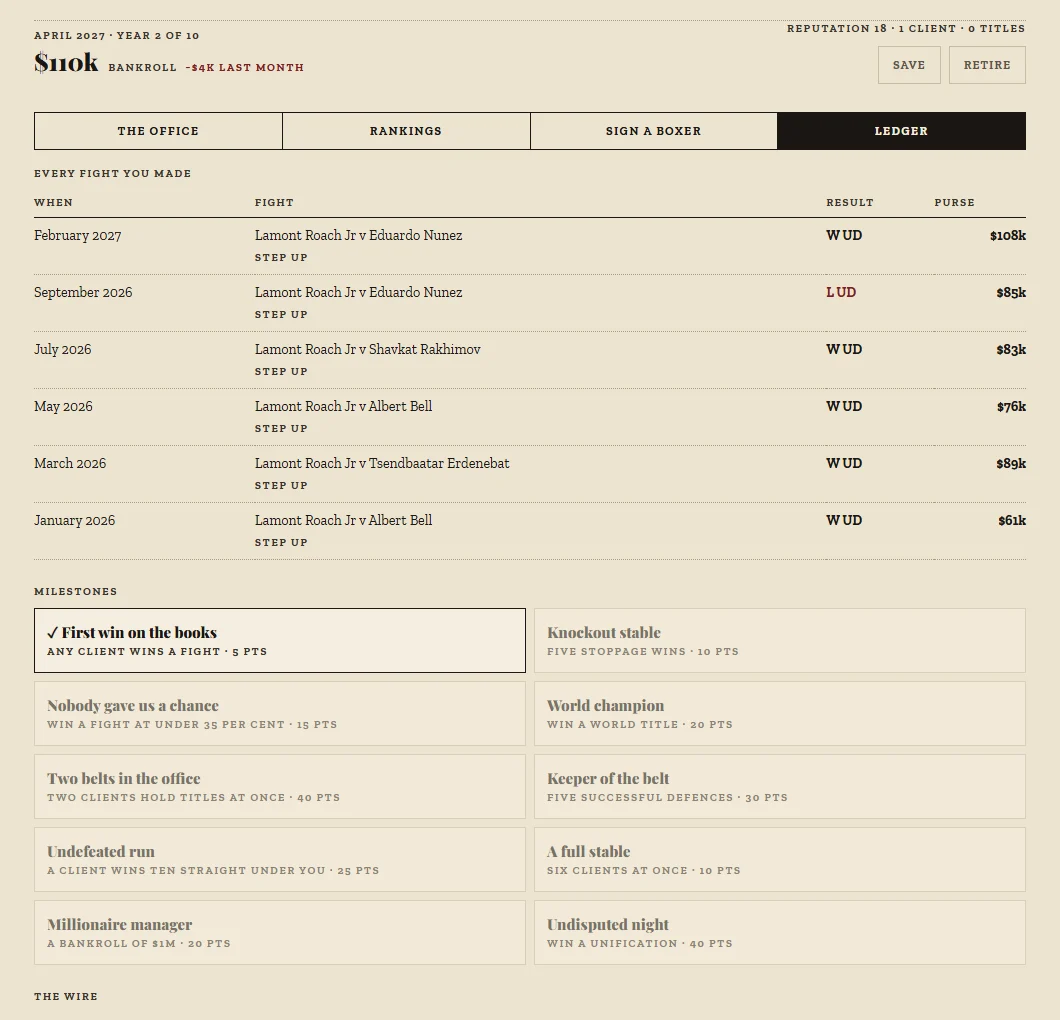The image size is (1060, 1020).
Task: Click the $85k purse value
Action: [x=1011, y=292]
